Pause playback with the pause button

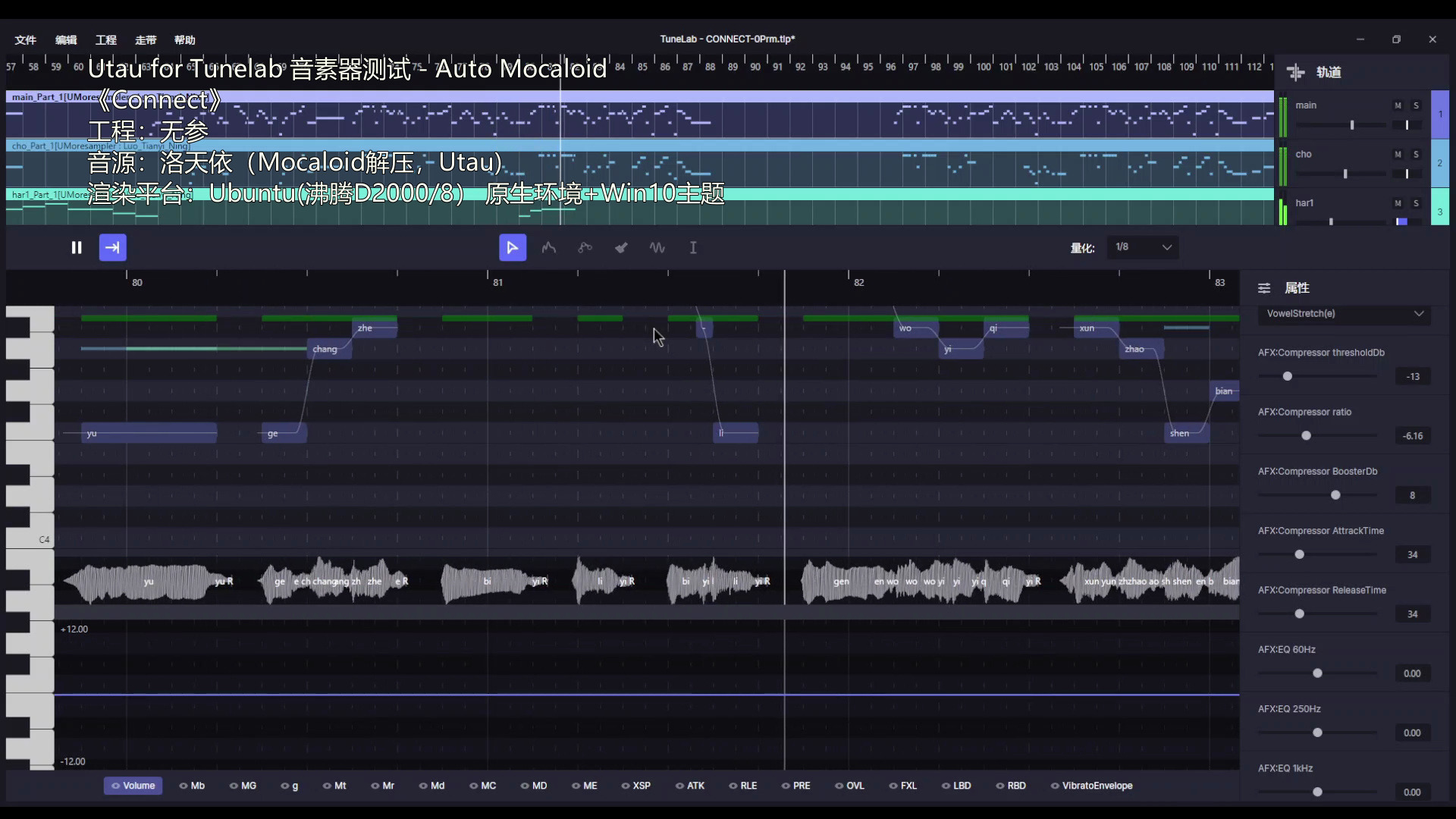point(77,247)
